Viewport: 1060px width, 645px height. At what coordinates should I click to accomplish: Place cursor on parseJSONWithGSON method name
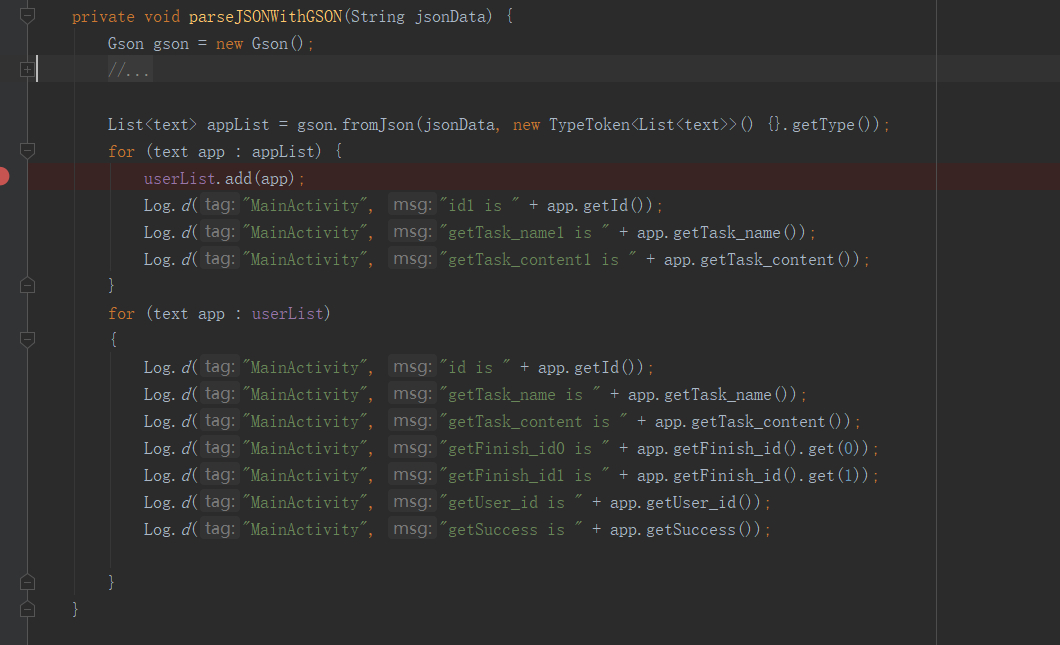tap(266, 16)
